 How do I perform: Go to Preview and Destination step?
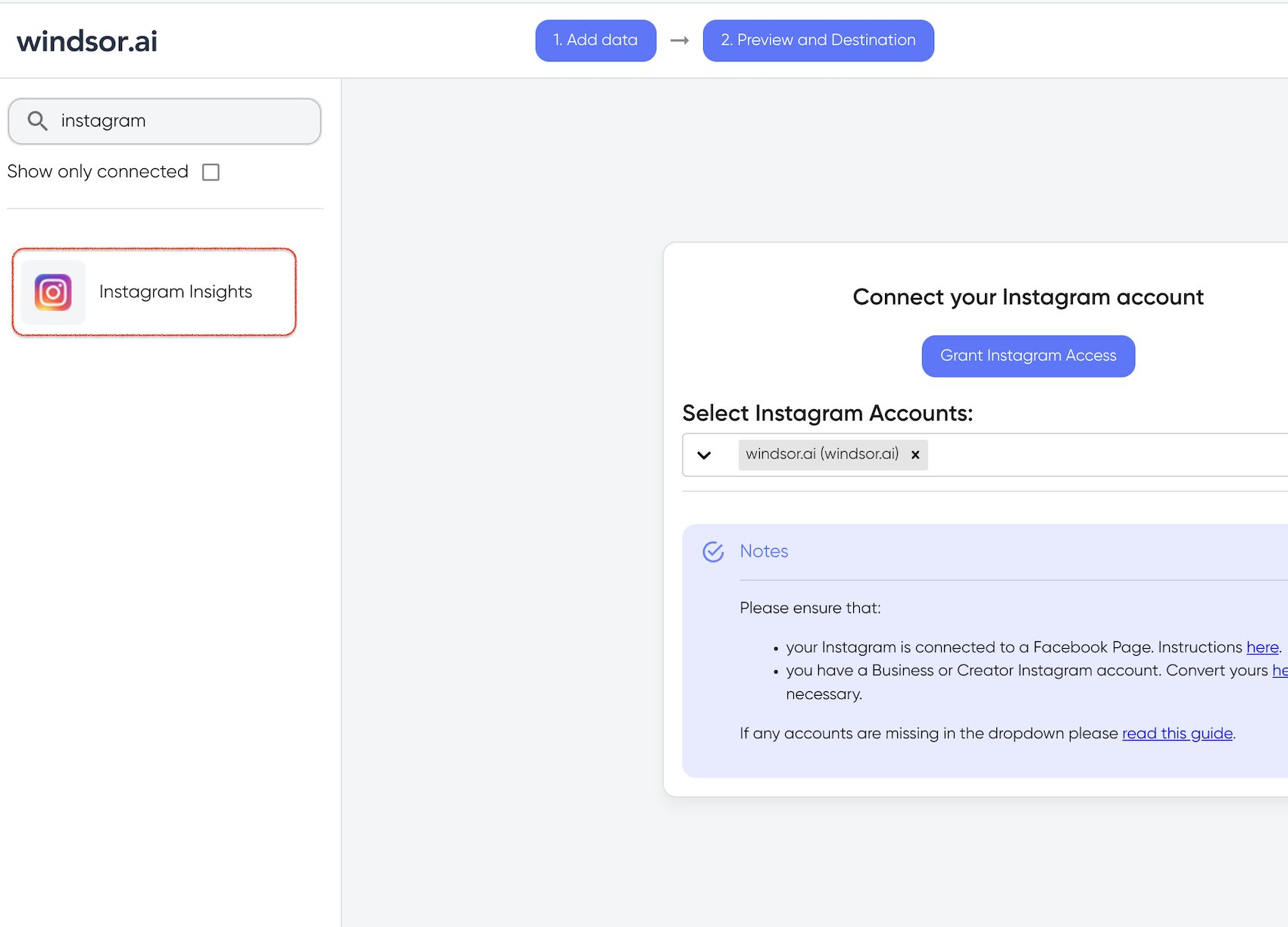tap(818, 40)
